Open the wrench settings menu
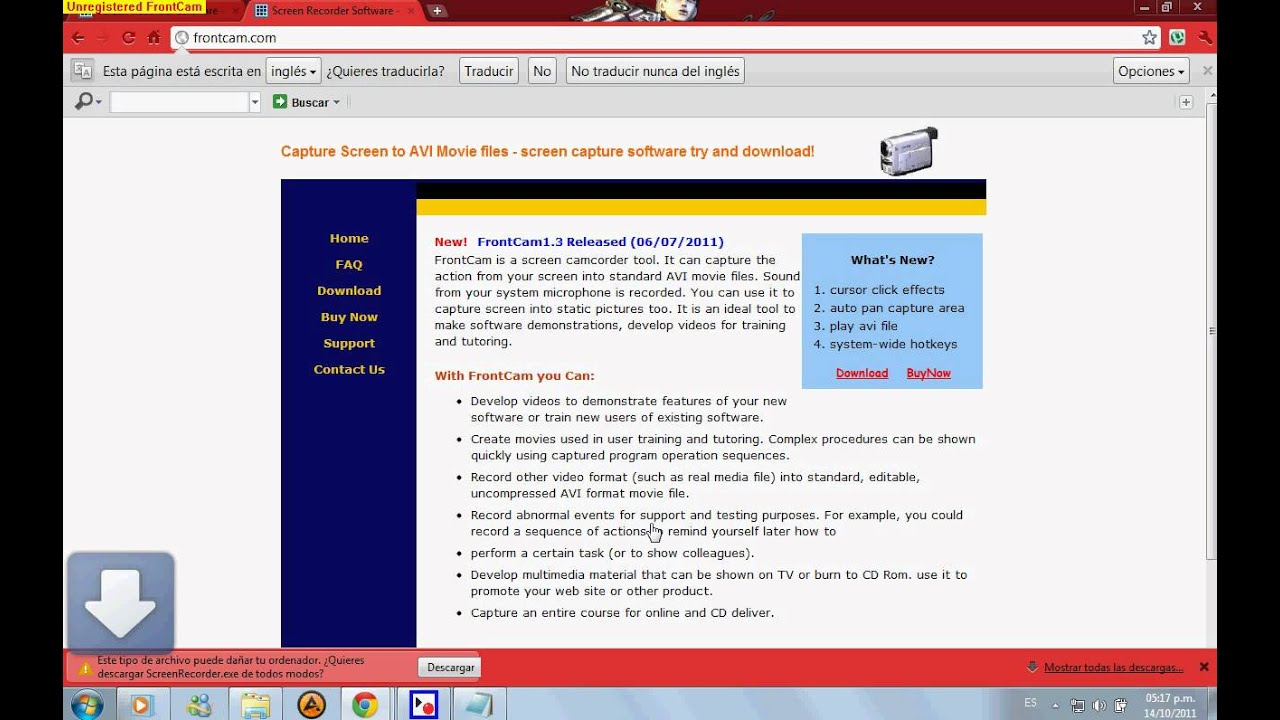The height and width of the screenshot is (720, 1280). click(x=1204, y=38)
